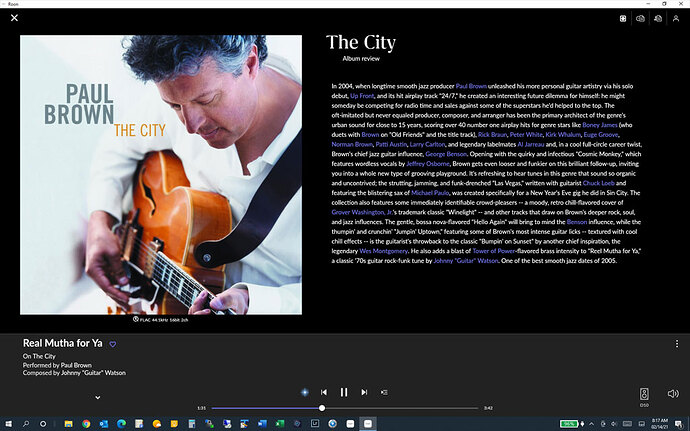The image size is (690, 431).
Task: Open the Norman Brown artist link
Action: 352,144
